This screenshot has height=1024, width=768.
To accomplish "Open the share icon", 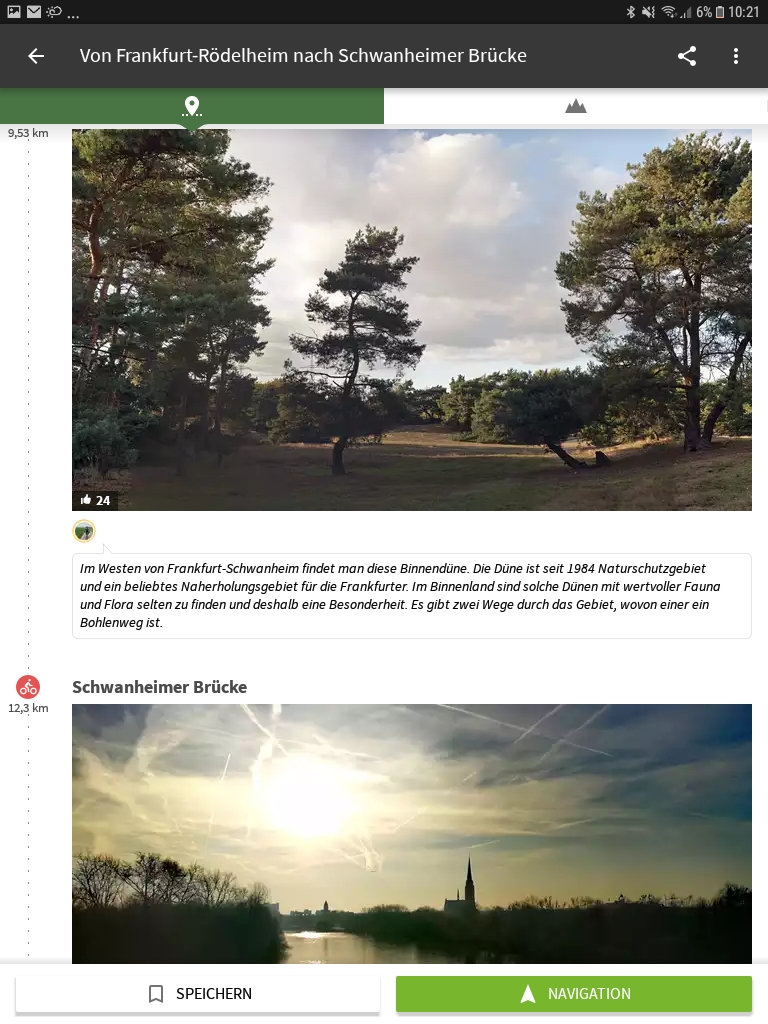I will pos(687,56).
